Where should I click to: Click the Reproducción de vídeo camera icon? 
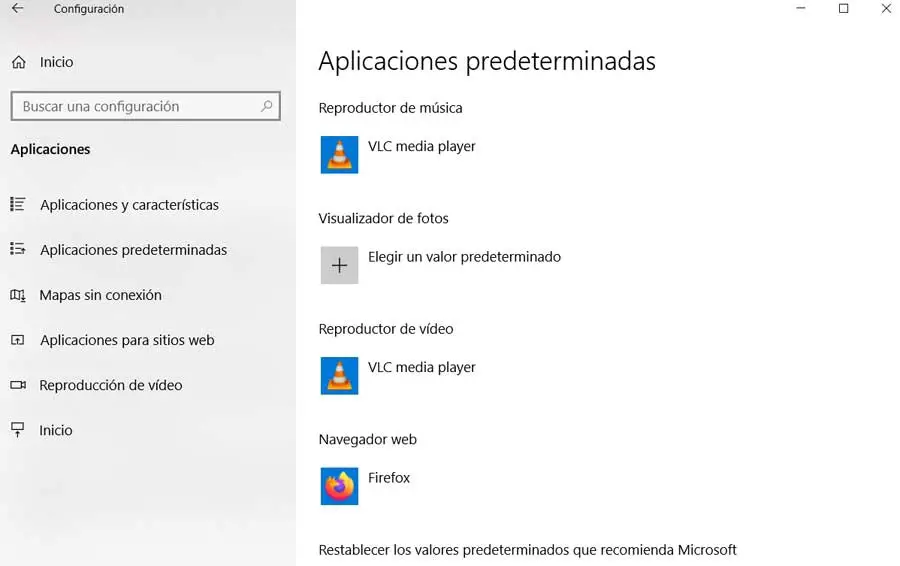click(x=18, y=385)
